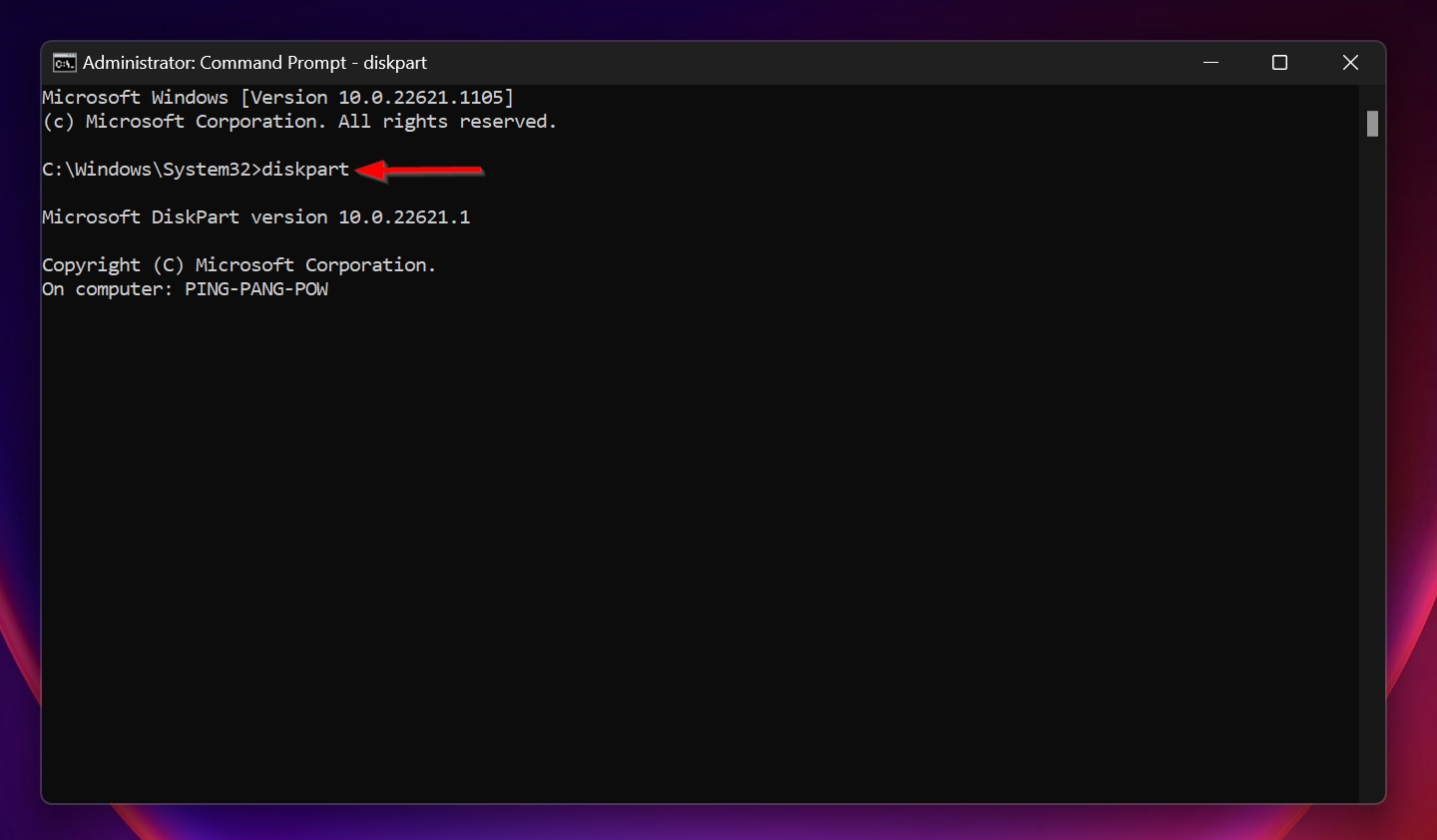Click the empty black console area
Screen dimensions: 1437x840
click(699, 549)
